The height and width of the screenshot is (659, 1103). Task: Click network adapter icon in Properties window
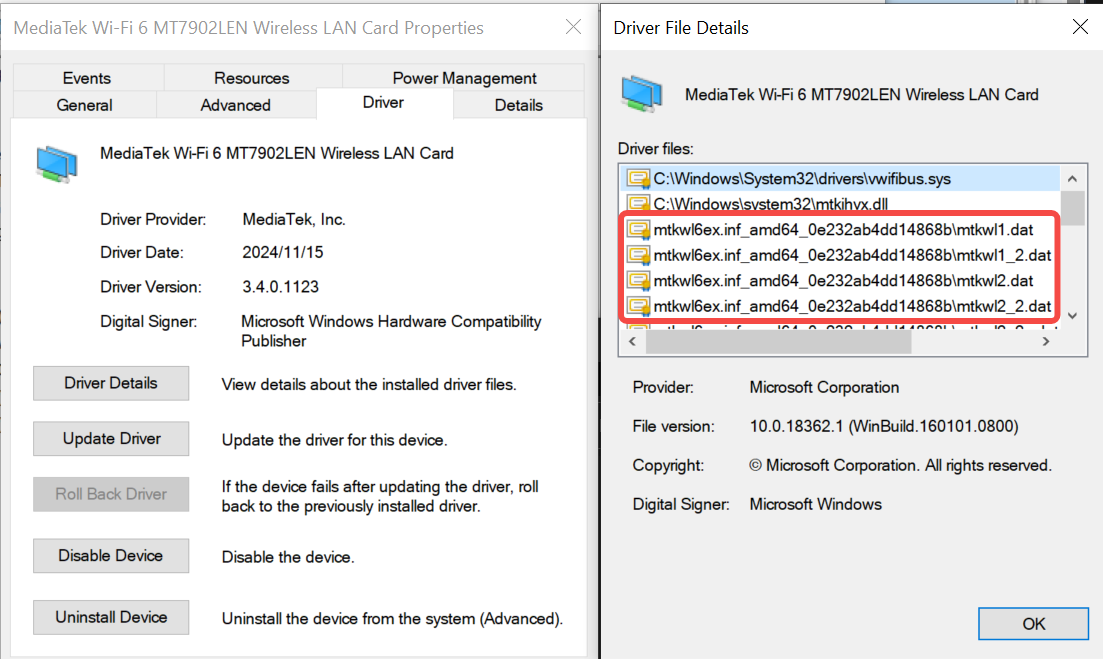click(x=57, y=165)
